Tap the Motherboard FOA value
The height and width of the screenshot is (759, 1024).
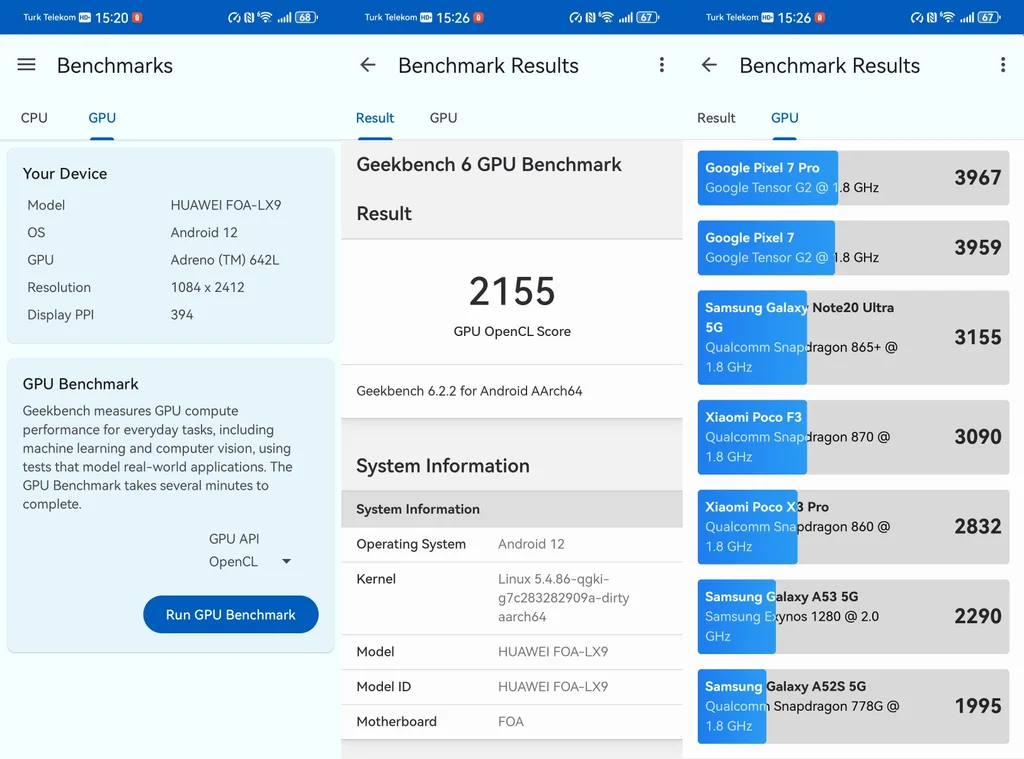coord(511,721)
